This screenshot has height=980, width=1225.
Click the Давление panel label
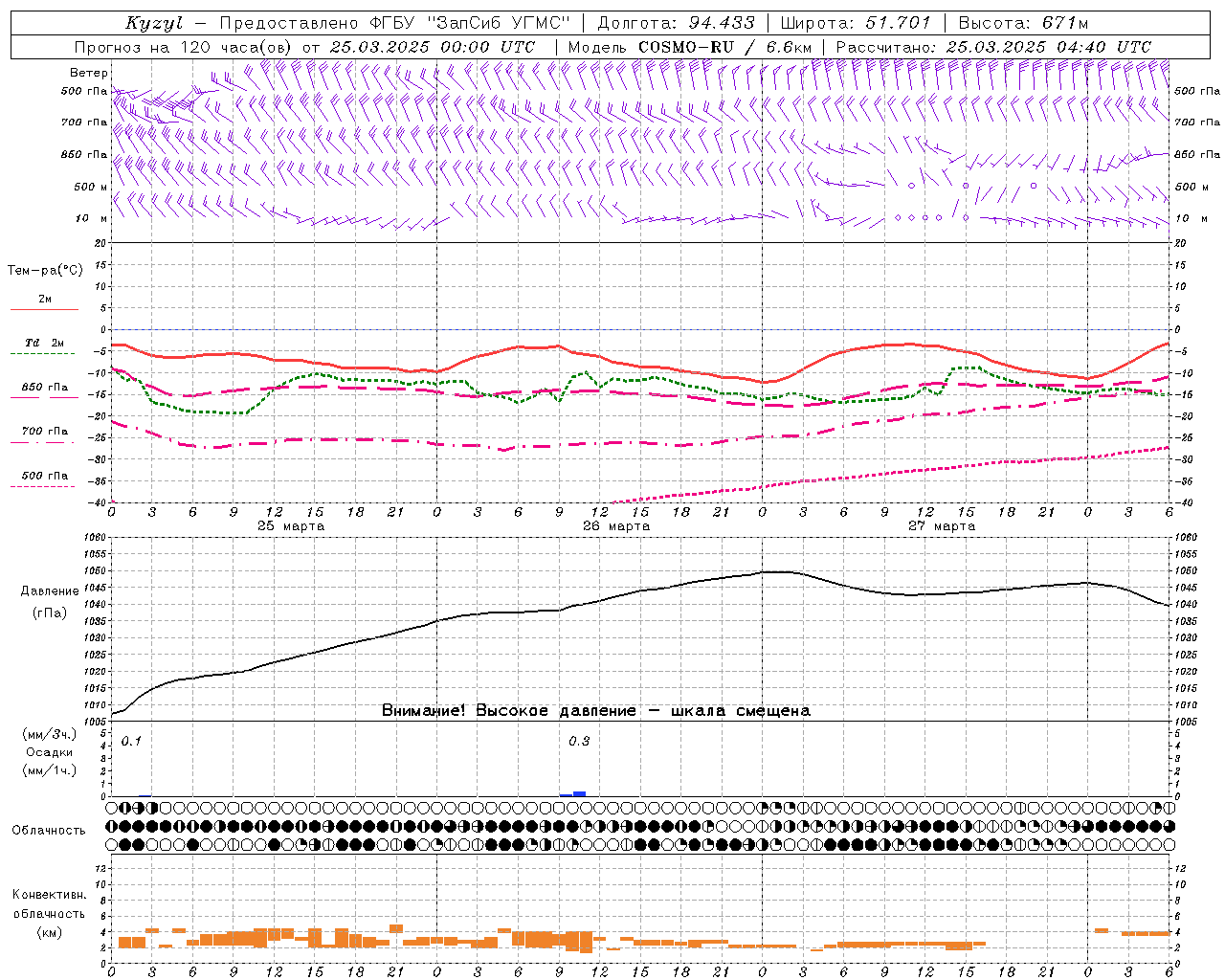(50, 591)
